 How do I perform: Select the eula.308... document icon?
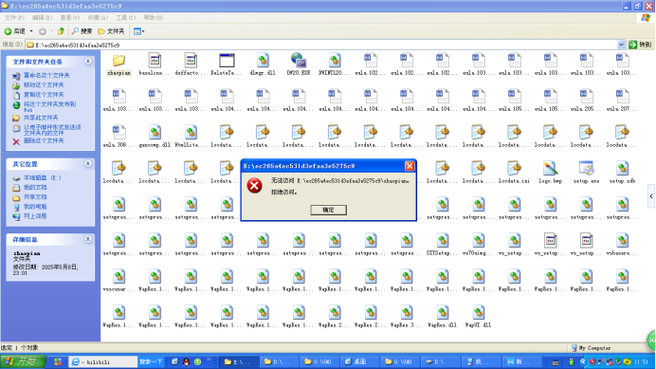tap(119, 133)
